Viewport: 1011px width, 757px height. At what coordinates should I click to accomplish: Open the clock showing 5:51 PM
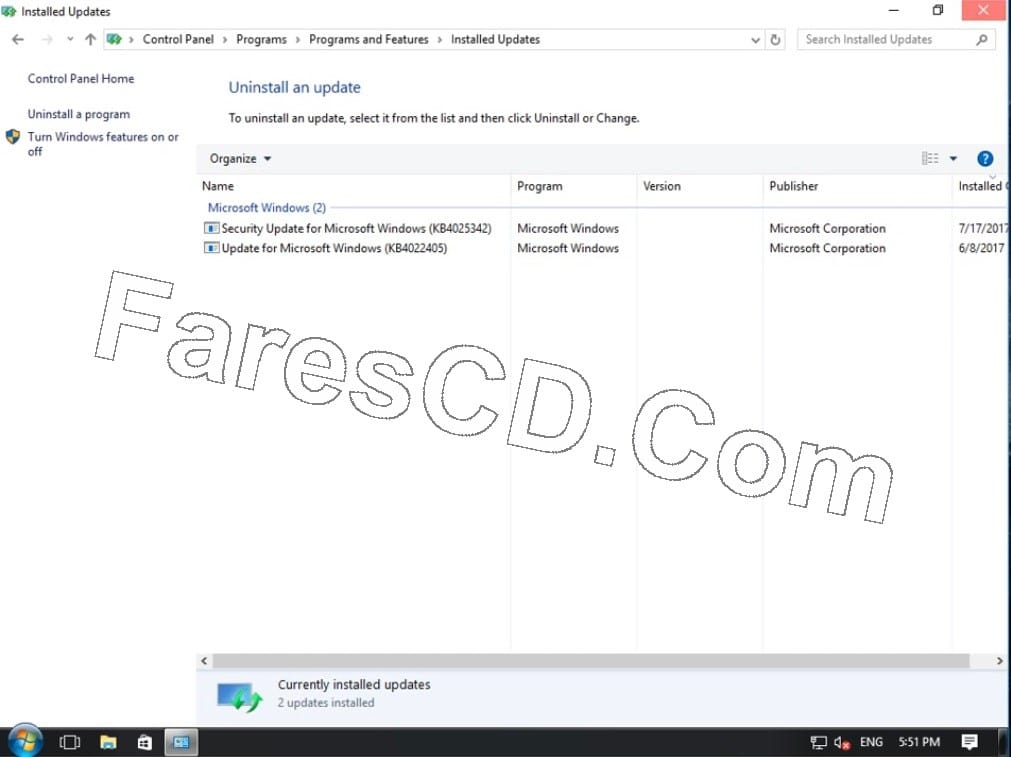(919, 742)
